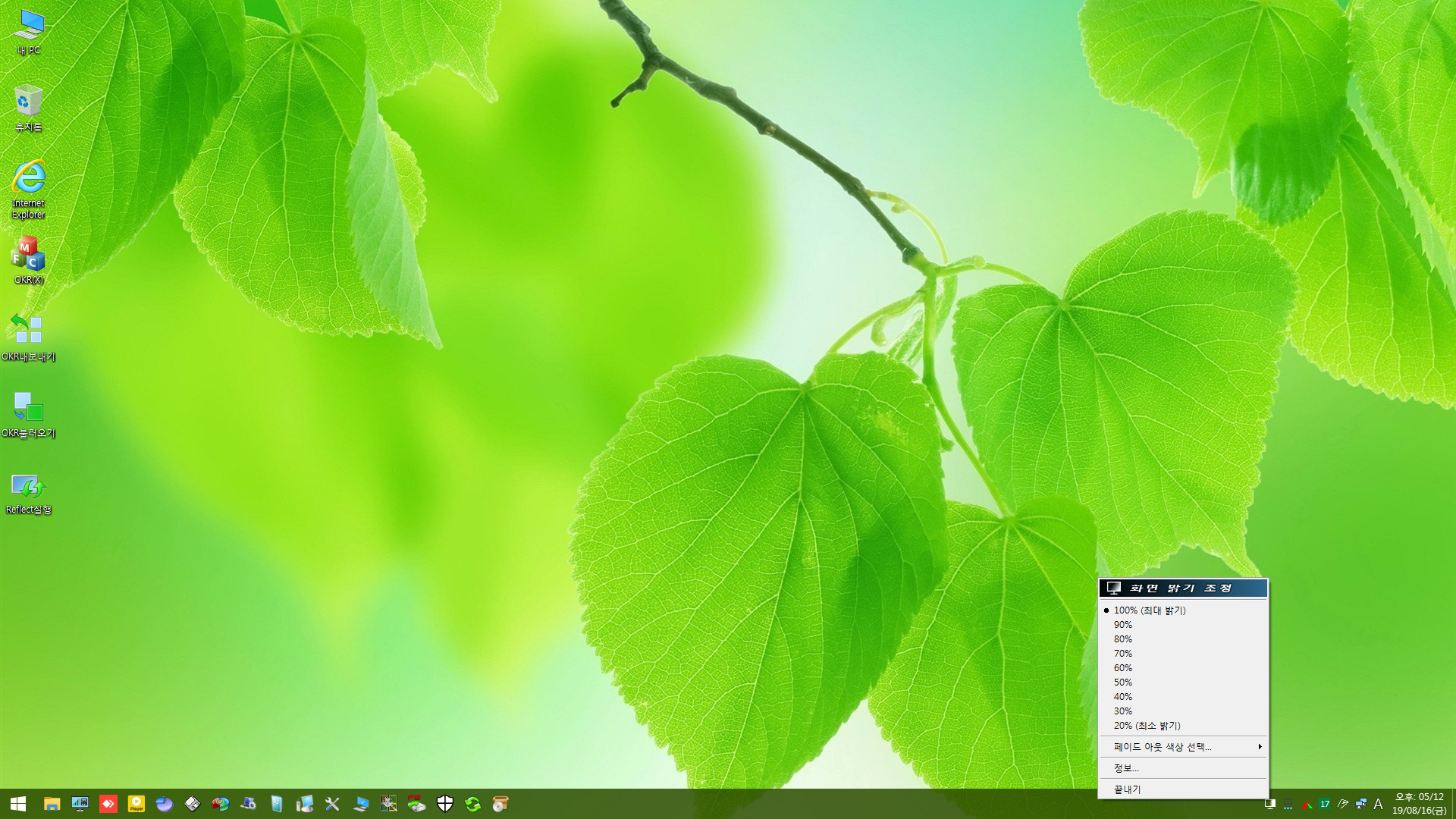This screenshot has height=819, width=1456.
Task: Click the computer with gear taskbar icon
Action: pos(248,804)
